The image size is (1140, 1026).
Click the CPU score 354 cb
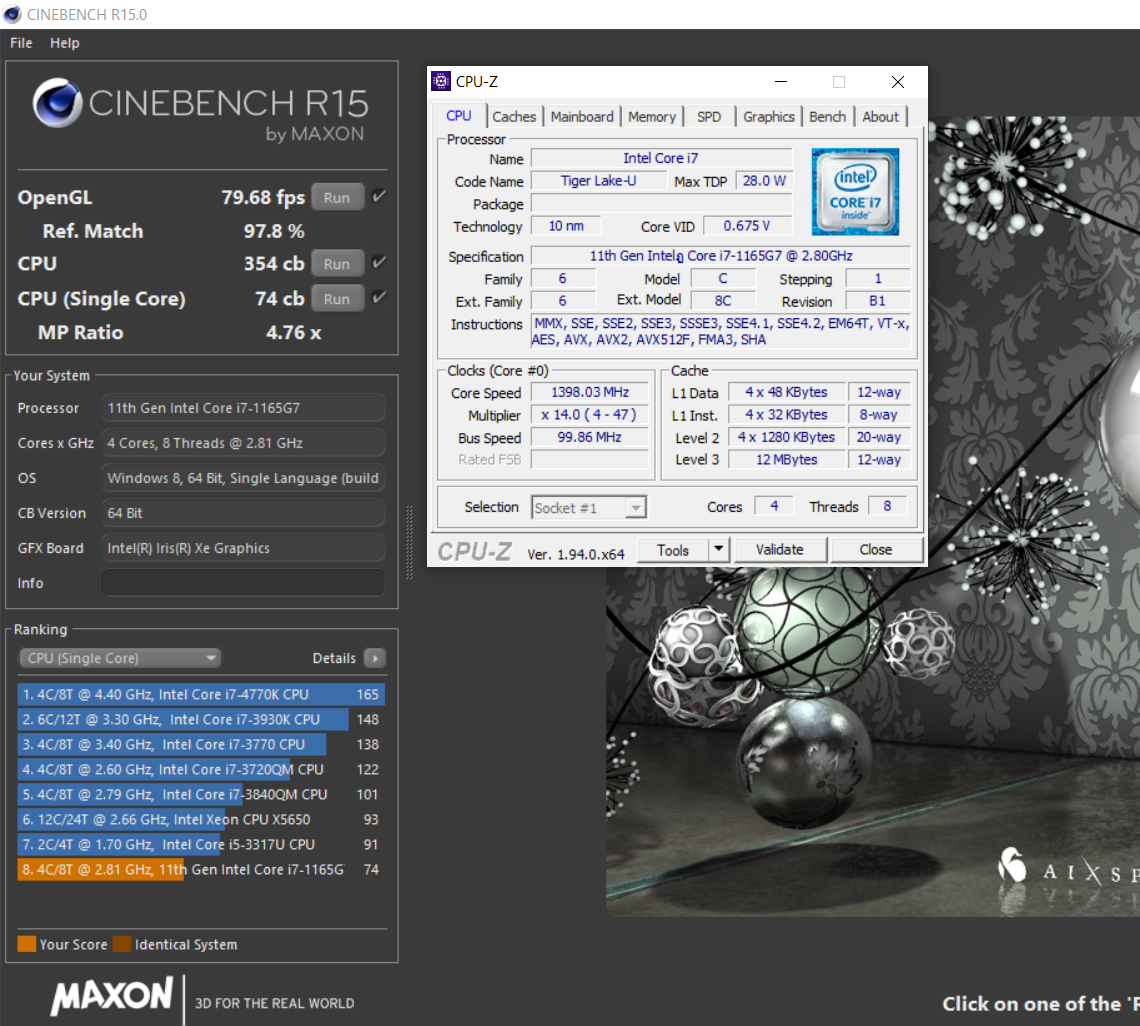273,263
